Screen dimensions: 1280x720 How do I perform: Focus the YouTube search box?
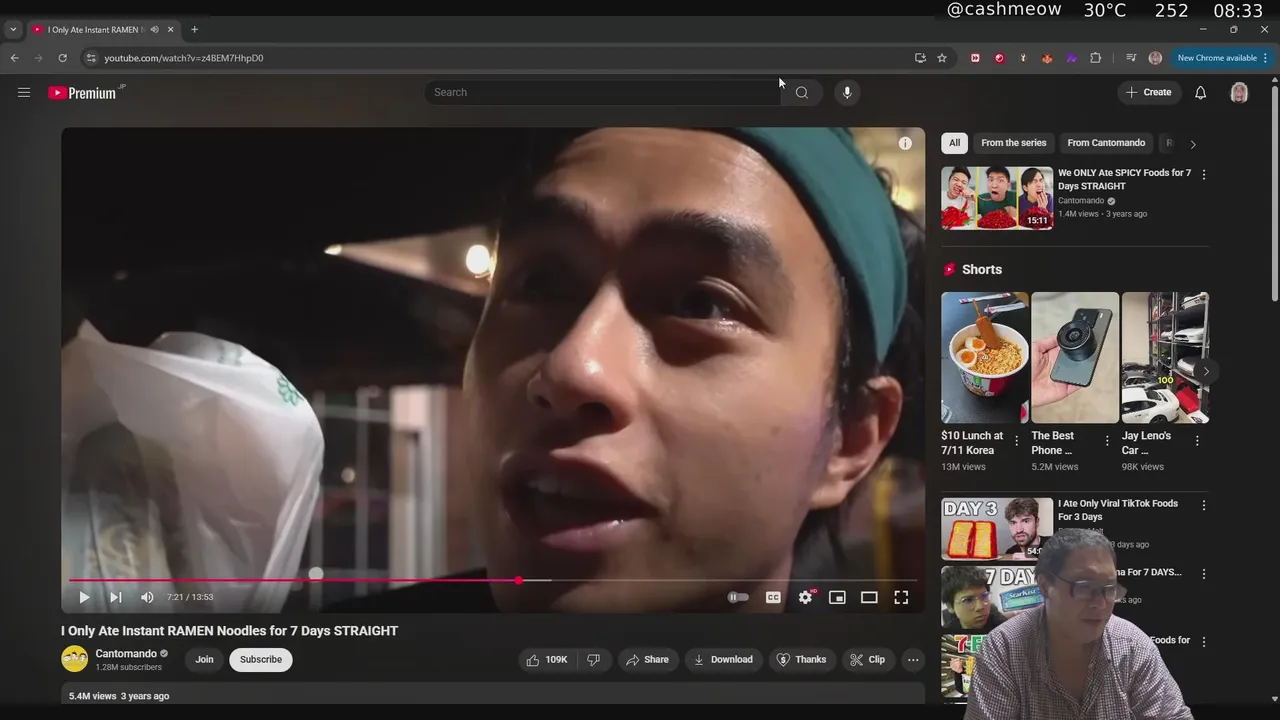click(x=602, y=92)
